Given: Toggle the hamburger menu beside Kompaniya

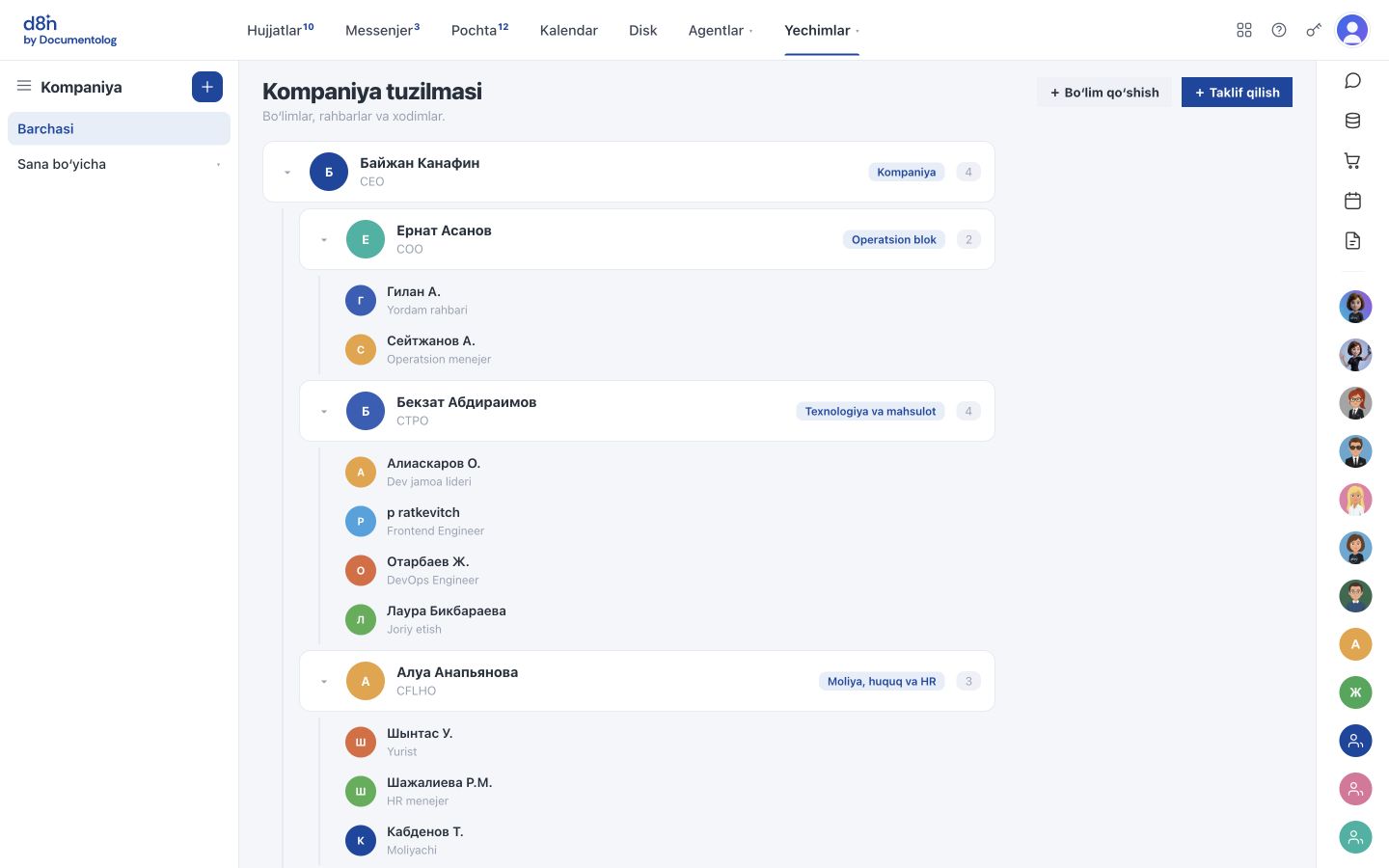Looking at the screenshot, I should point(24,86).
